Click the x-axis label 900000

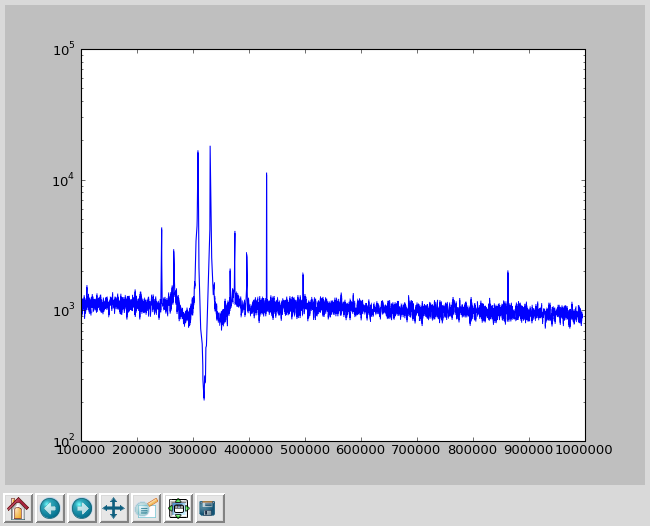[x=529, y=450]
